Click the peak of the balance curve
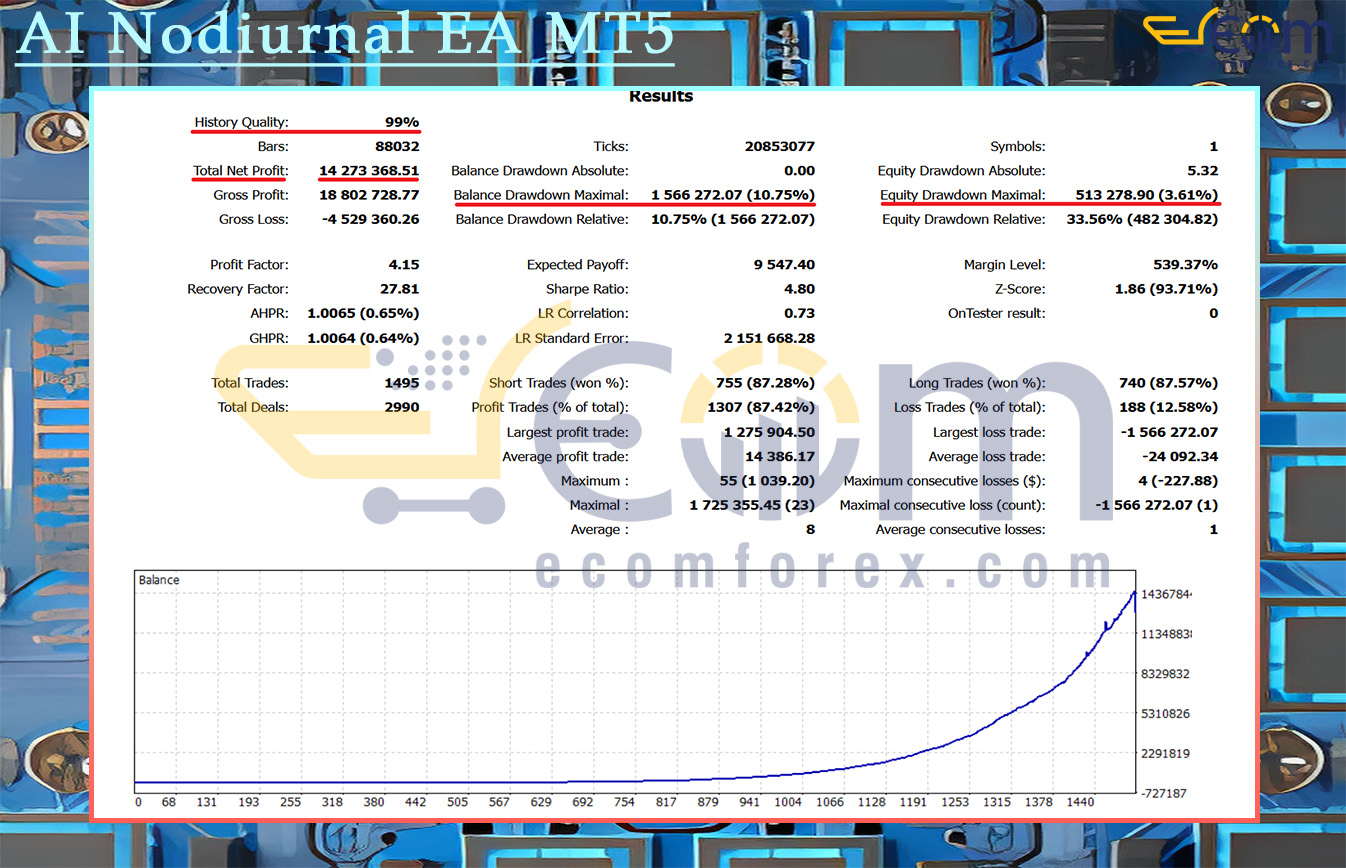This screenshot has width=1346, height=868. [x=1134, y=591]
